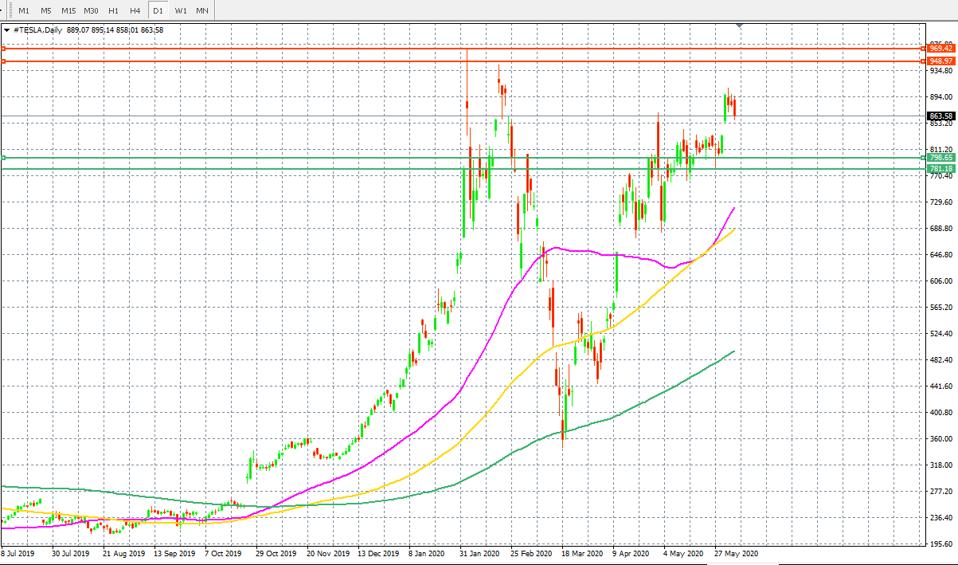
Task: Toggle the M15 timeframe
Action: tap(69, 10)
